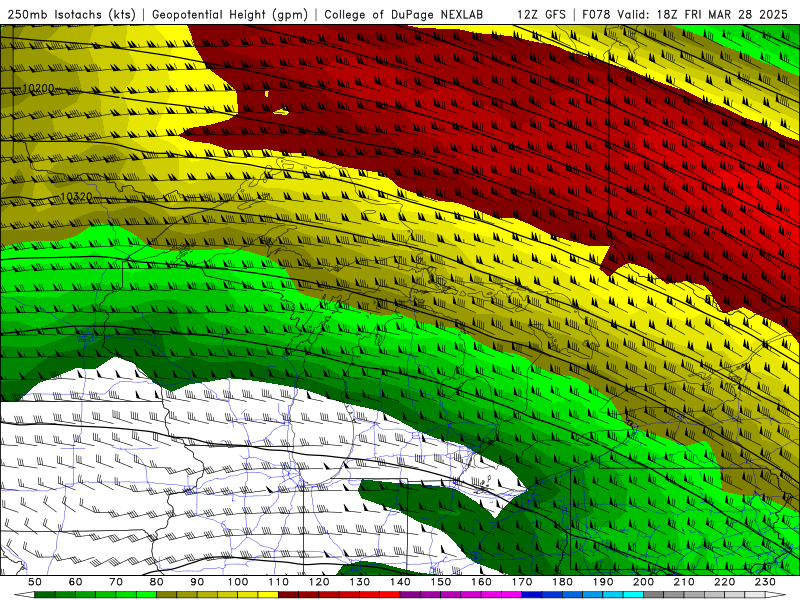Click the 100 knot color bar label
This screenshot has width=800, height=600.
pos(238,582)
